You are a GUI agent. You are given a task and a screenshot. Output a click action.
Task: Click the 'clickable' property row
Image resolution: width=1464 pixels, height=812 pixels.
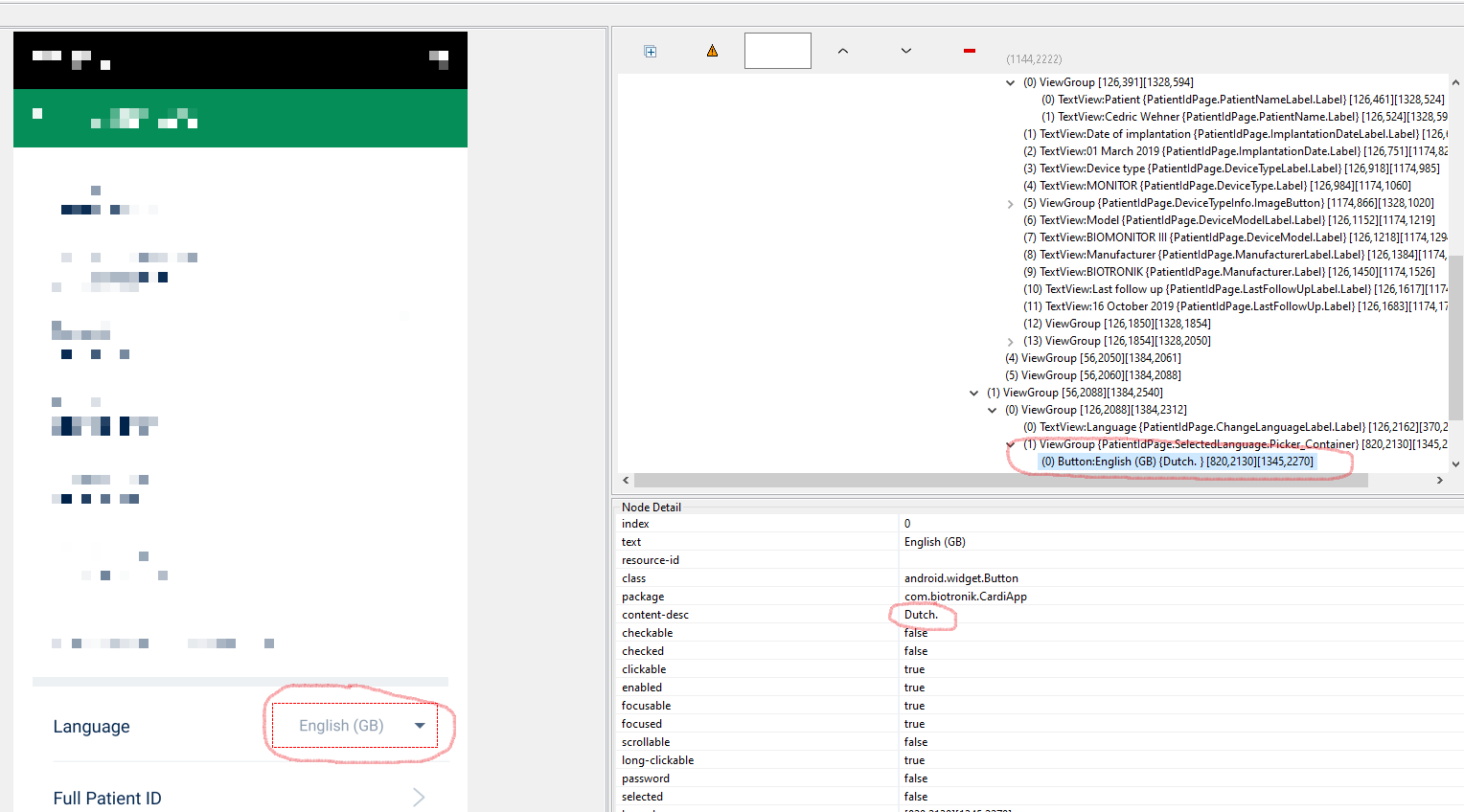pyautogui.click(x=1041, y=669)
